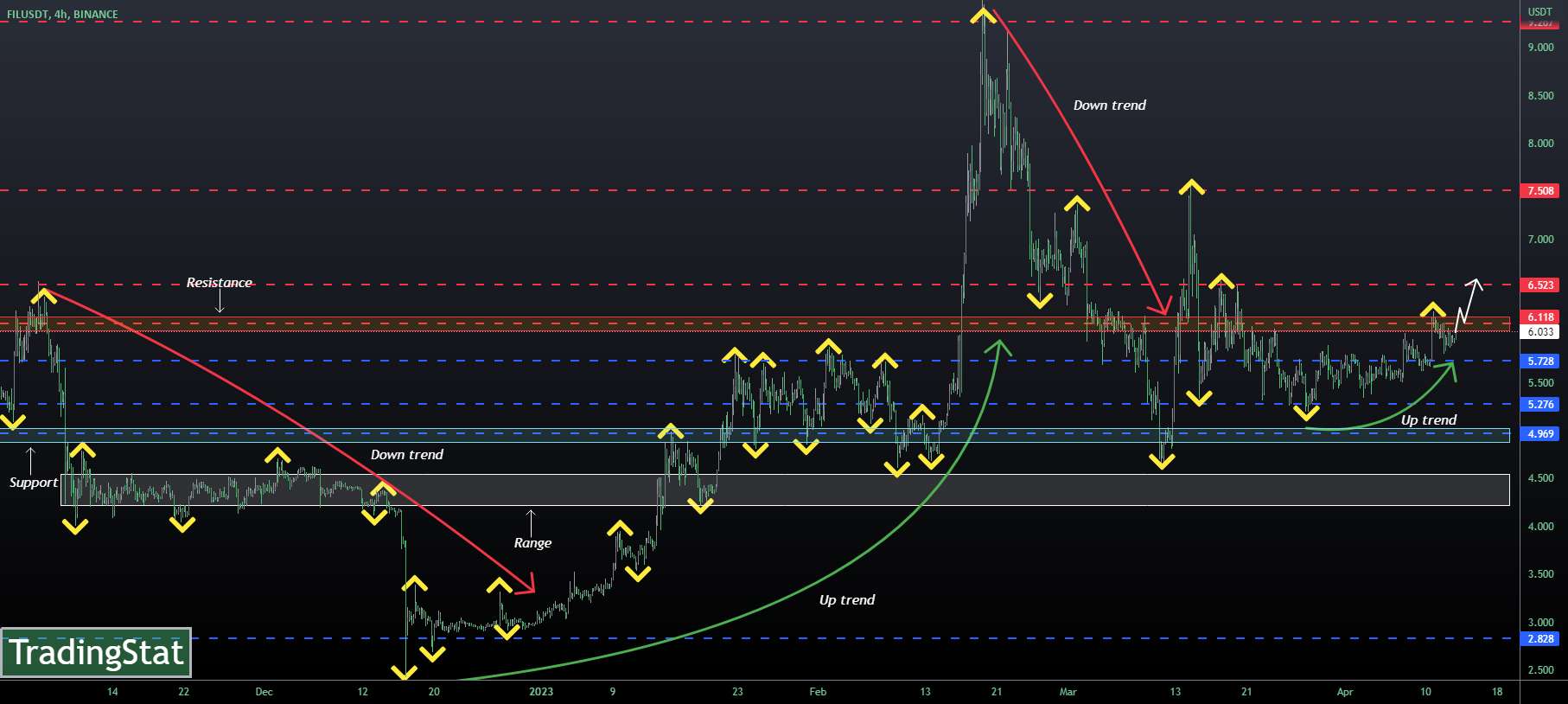Screen dimensions: 1568x704
Task: Select the Up trend label under the February curve
Action: (847, 600)
